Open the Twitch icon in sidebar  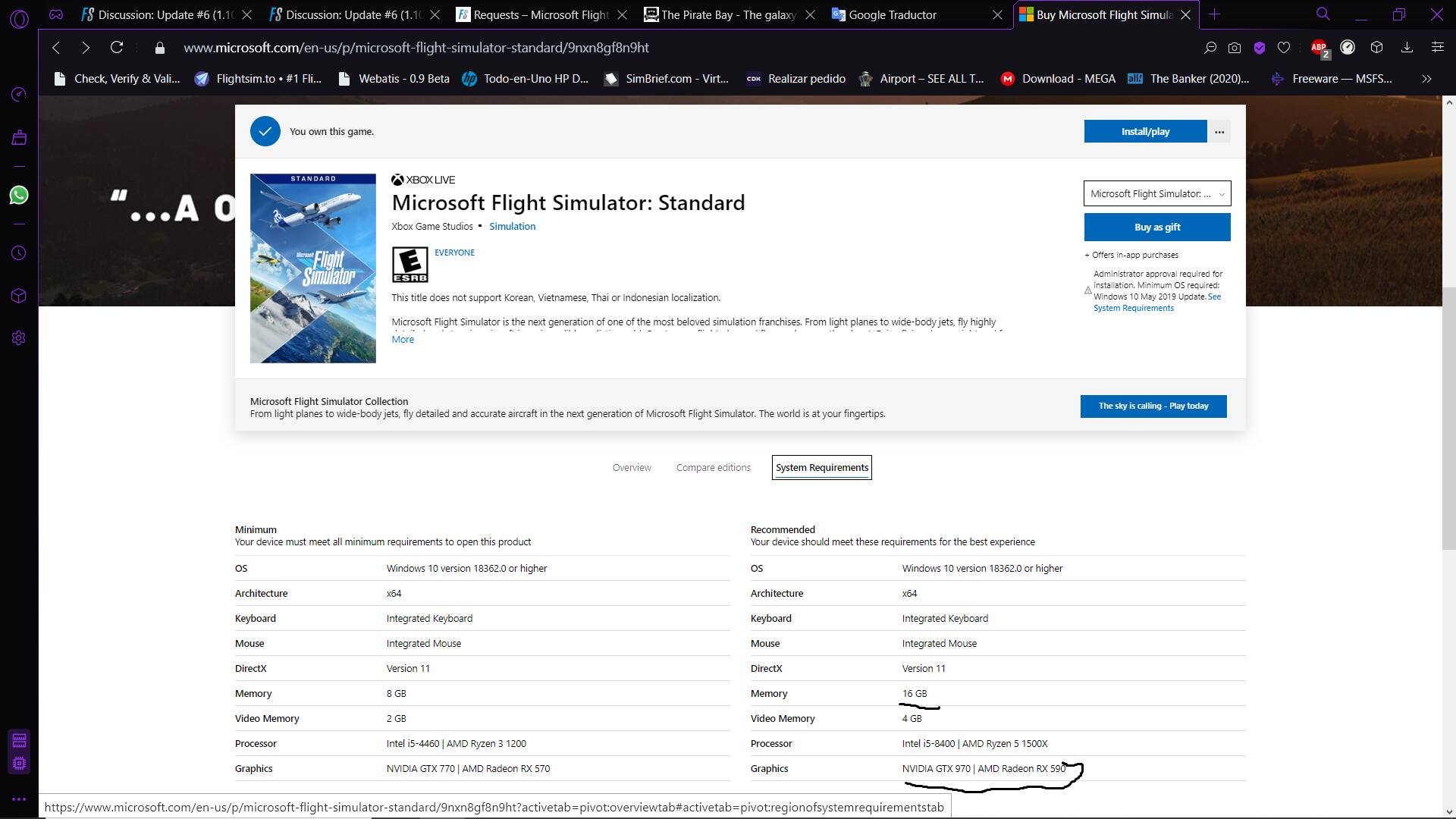click(x=19, y=137)
